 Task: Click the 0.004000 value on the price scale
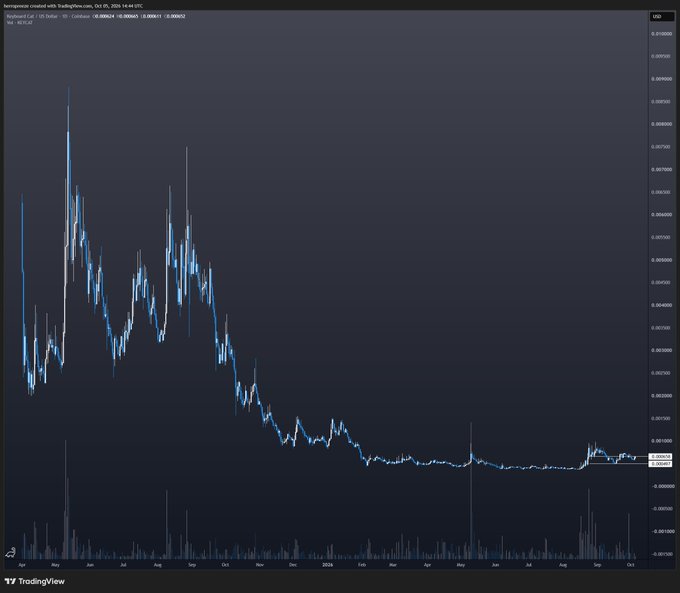point(661,305)
